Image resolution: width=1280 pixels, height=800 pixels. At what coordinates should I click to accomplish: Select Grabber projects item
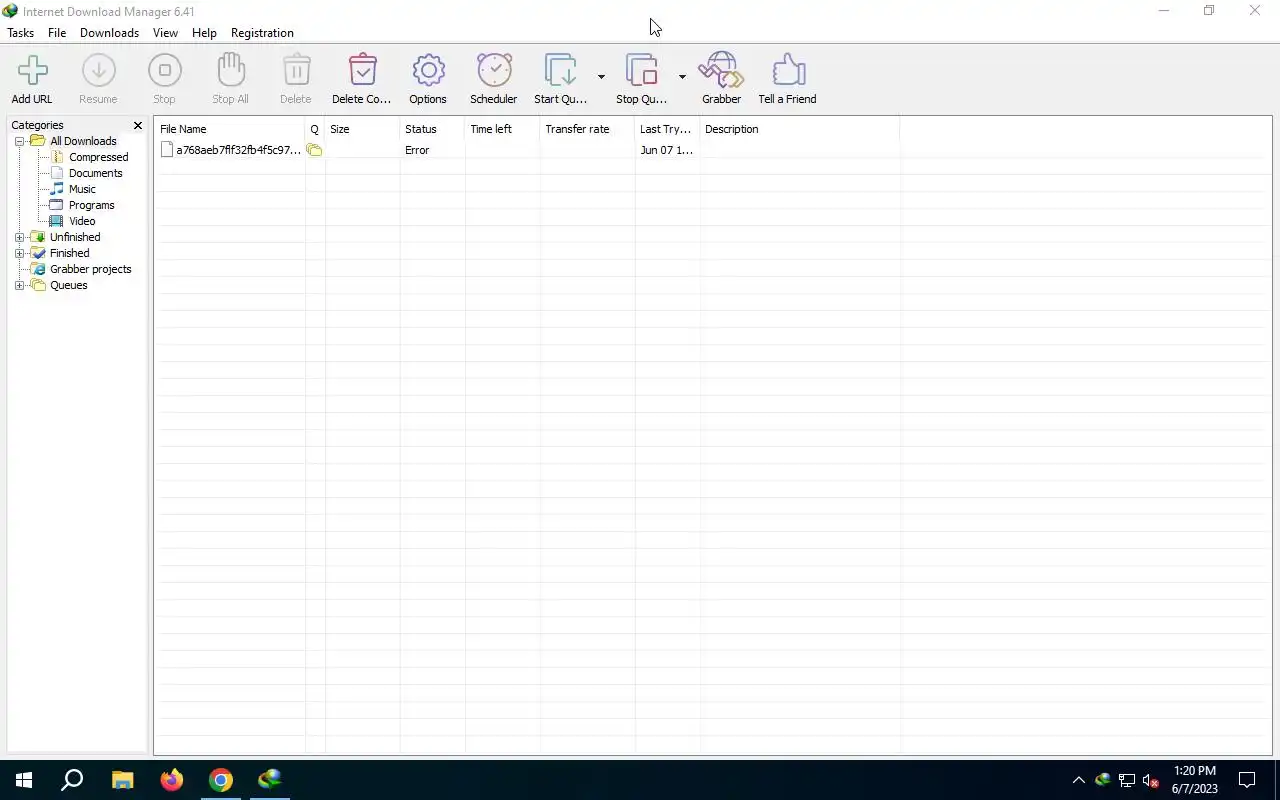click(90, 269)
